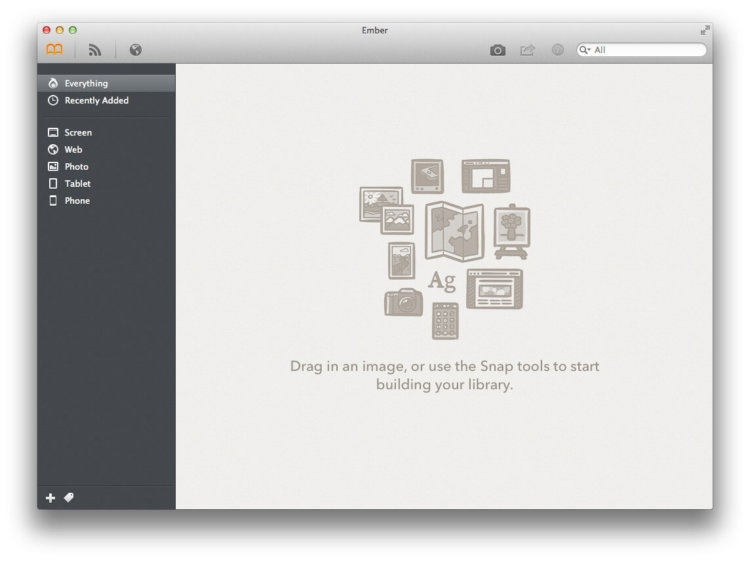Open the Phone collection
This screenshot has width=750, height=561.
tap(107, 201)
